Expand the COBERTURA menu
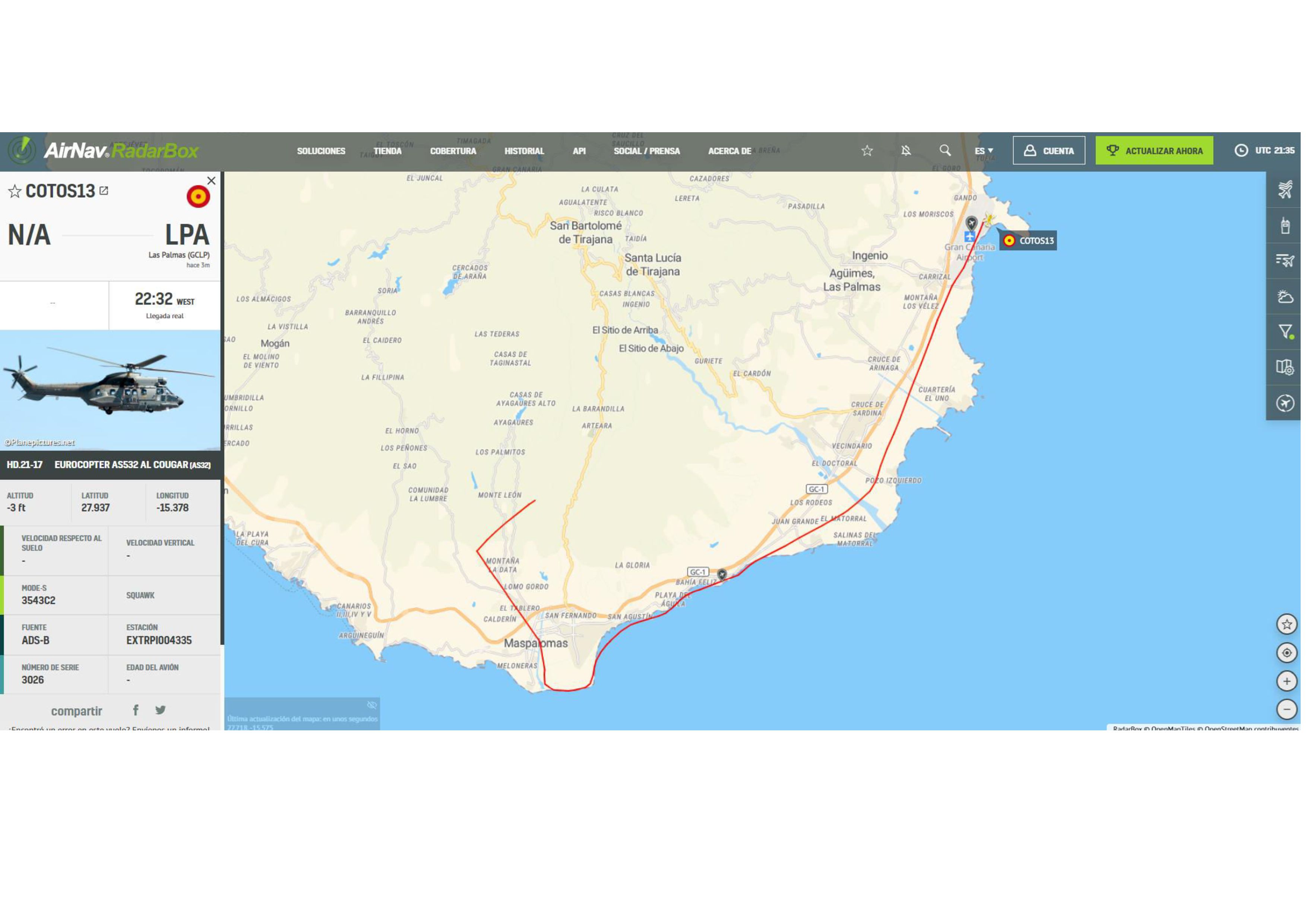Image resolution: width=1307 pixels, height=924 pixels. 453,151
